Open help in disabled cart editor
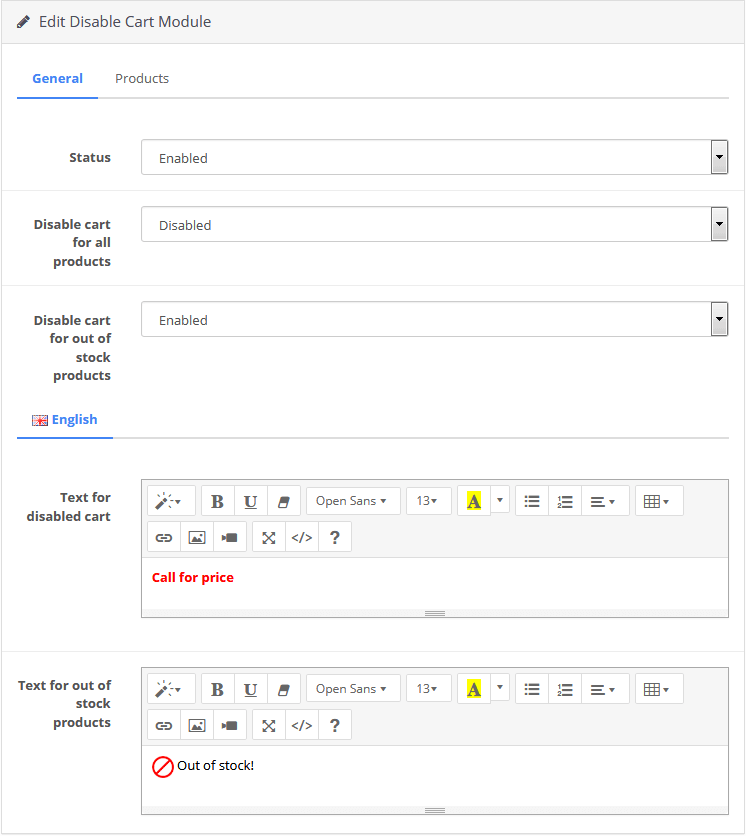Screen dimensions: 746x836 point(335,537)
